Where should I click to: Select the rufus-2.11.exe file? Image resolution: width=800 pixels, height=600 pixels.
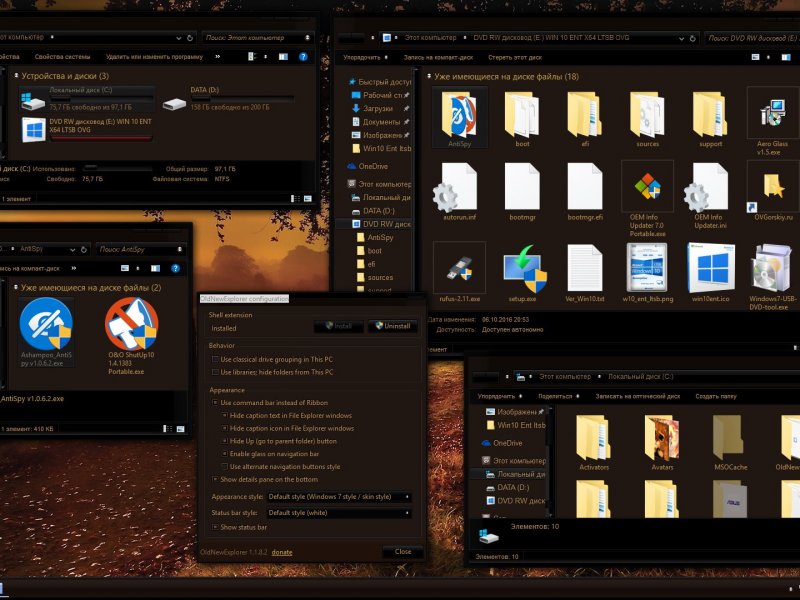click(459, 273)
